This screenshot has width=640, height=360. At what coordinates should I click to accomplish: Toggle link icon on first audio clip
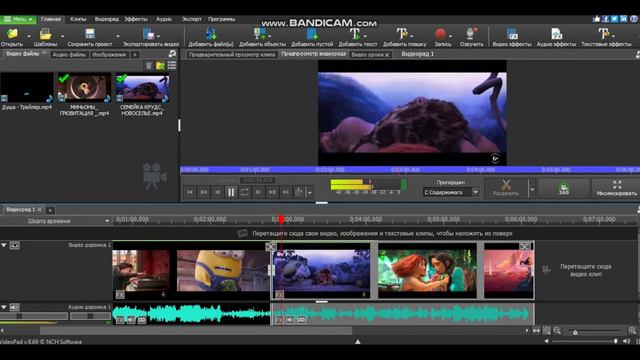click(141, 320)
